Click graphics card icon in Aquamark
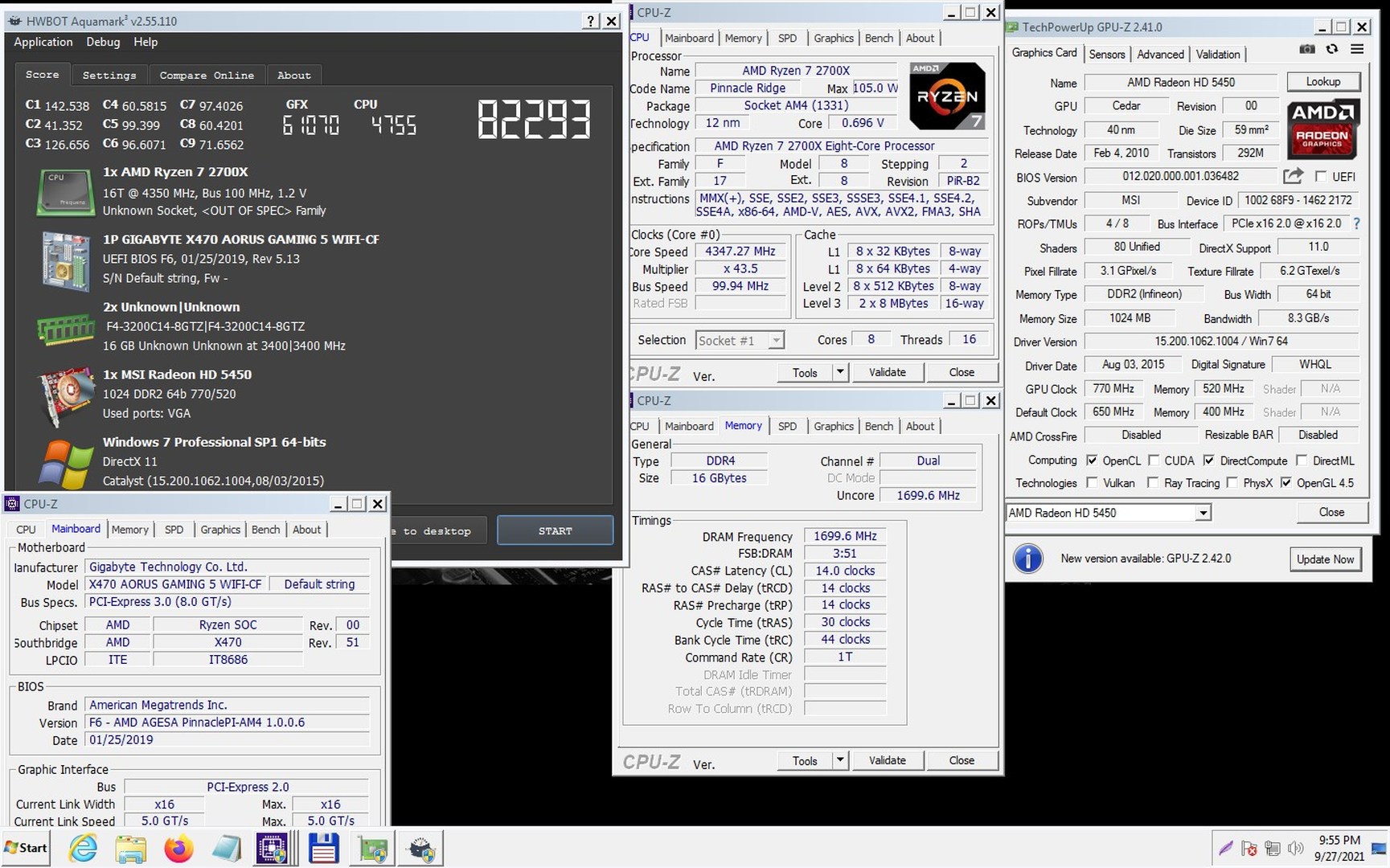This screenshot has height=868, width=1390. click(65, 395)
